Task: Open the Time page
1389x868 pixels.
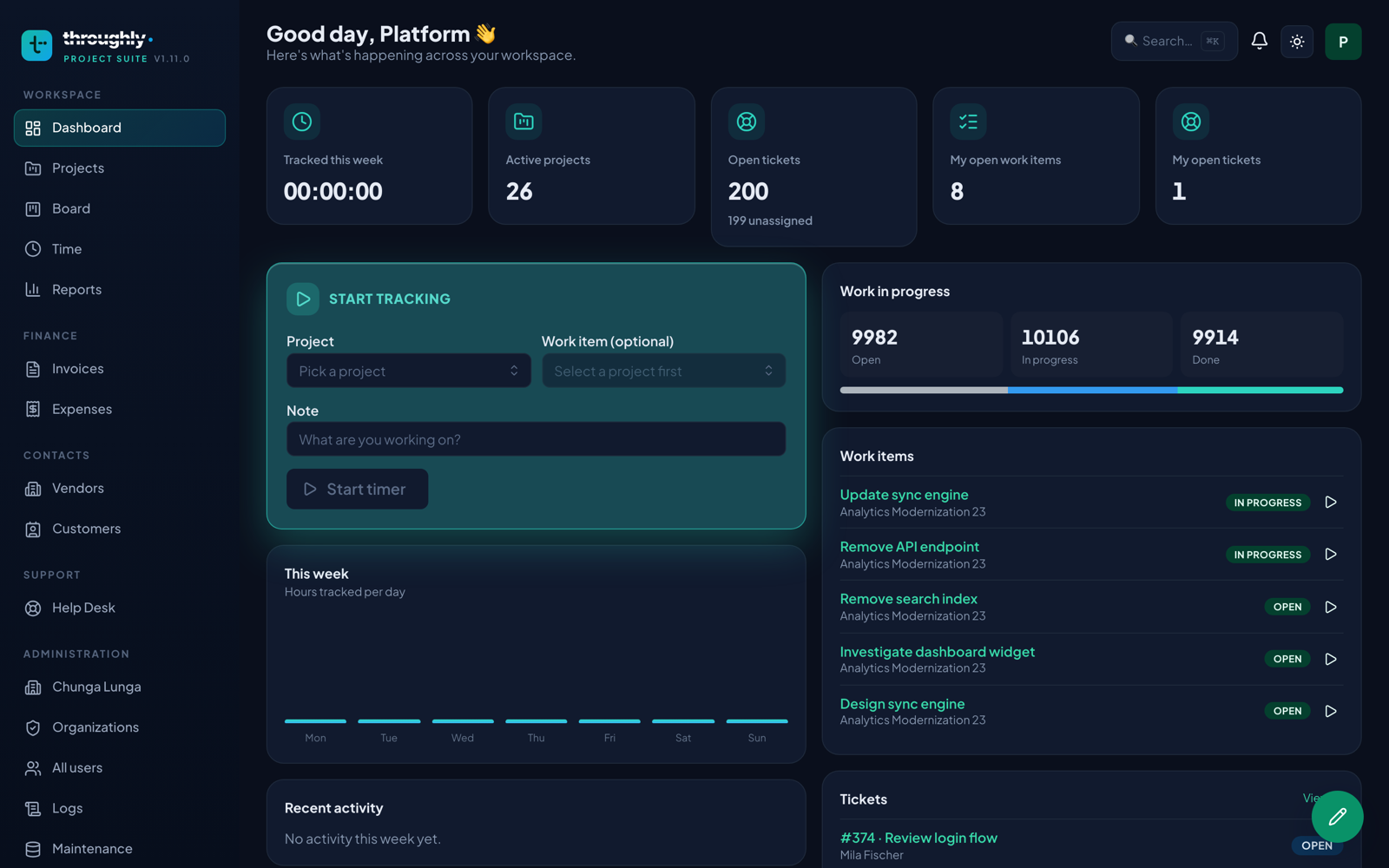Action: [120, 249]
